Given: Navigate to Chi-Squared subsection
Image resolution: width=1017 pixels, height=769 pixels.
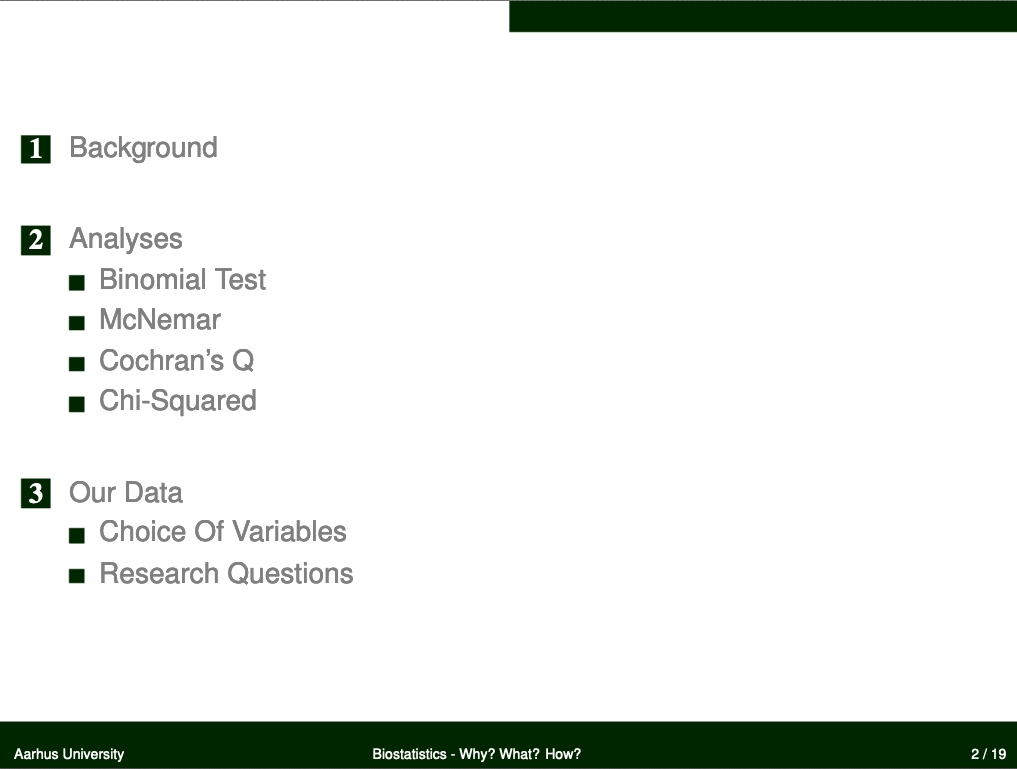Looking at the screenshot, I should tap(178, 401).
